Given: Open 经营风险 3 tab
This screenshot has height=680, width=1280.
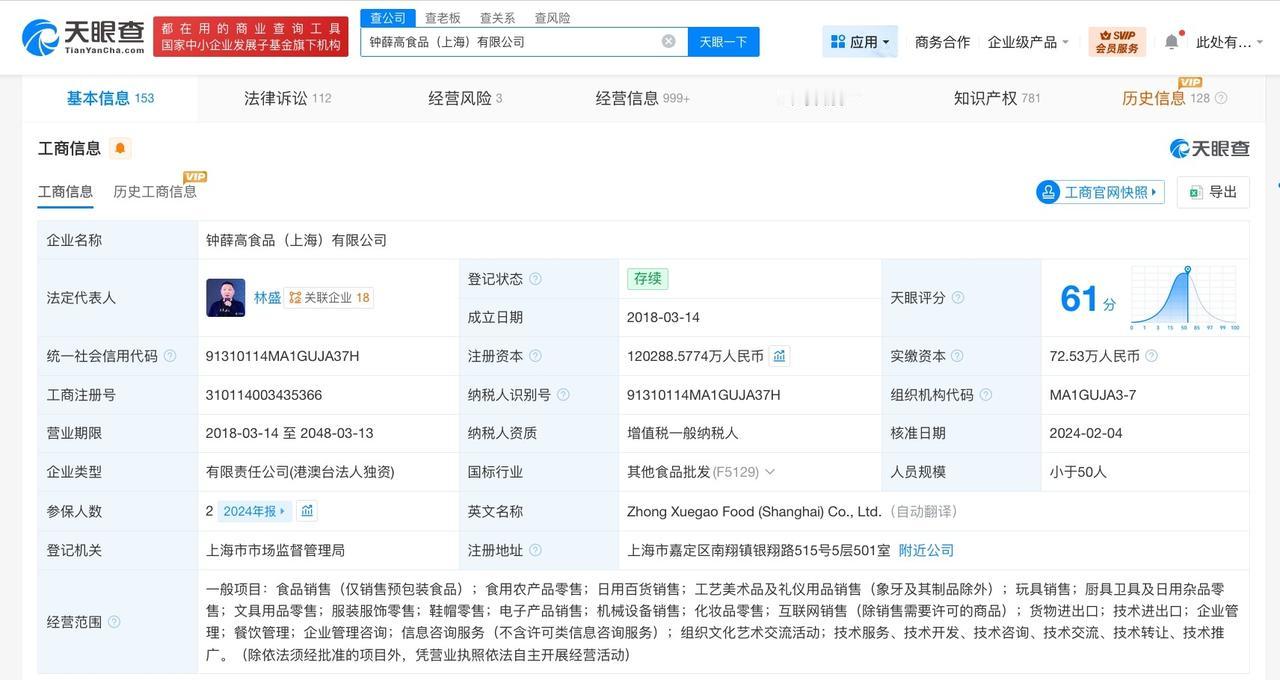Looking at the screenshot, I should coord(465,98).
